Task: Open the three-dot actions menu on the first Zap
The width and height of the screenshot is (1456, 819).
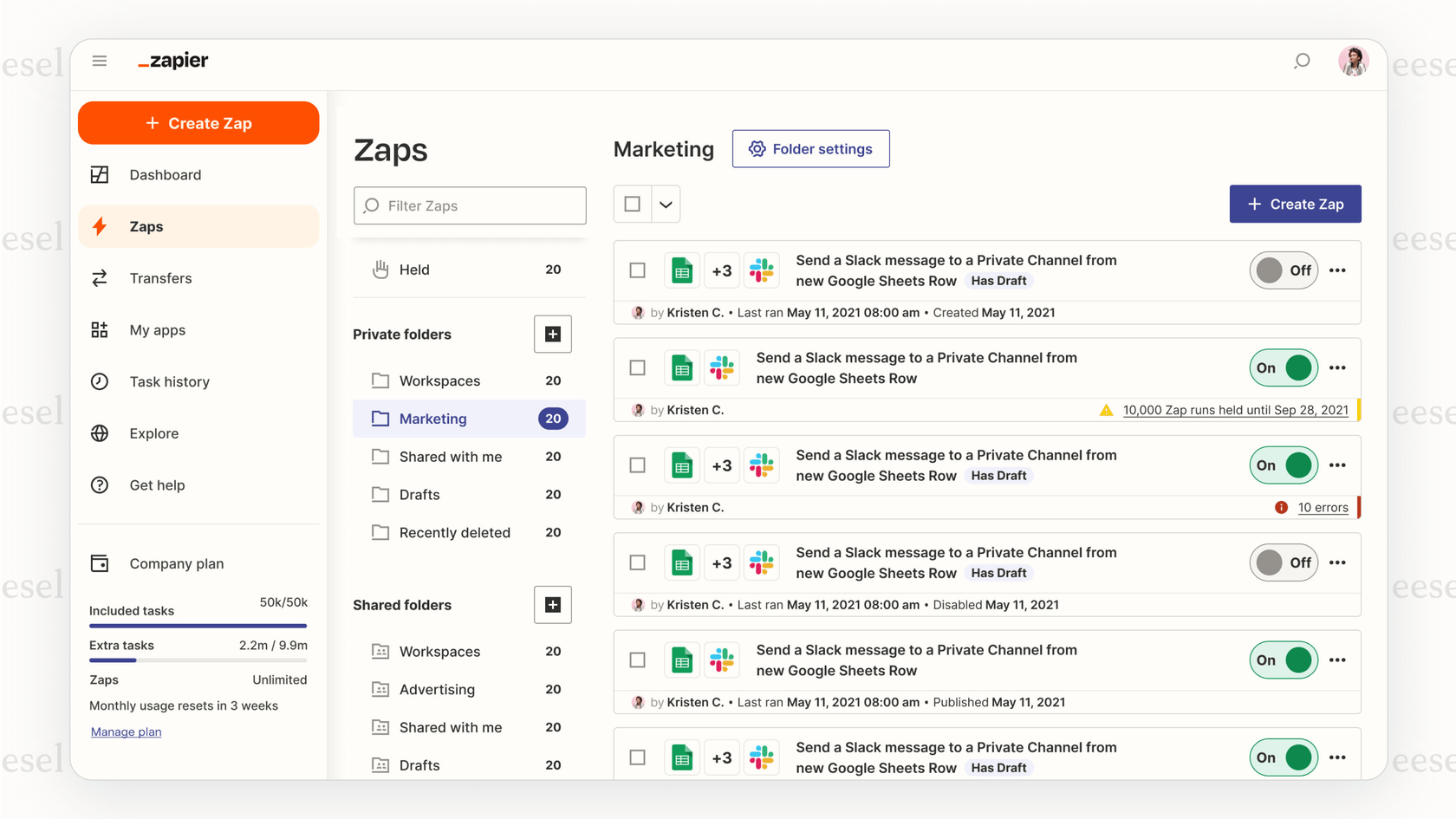Action: click(x=1337, y=270)
